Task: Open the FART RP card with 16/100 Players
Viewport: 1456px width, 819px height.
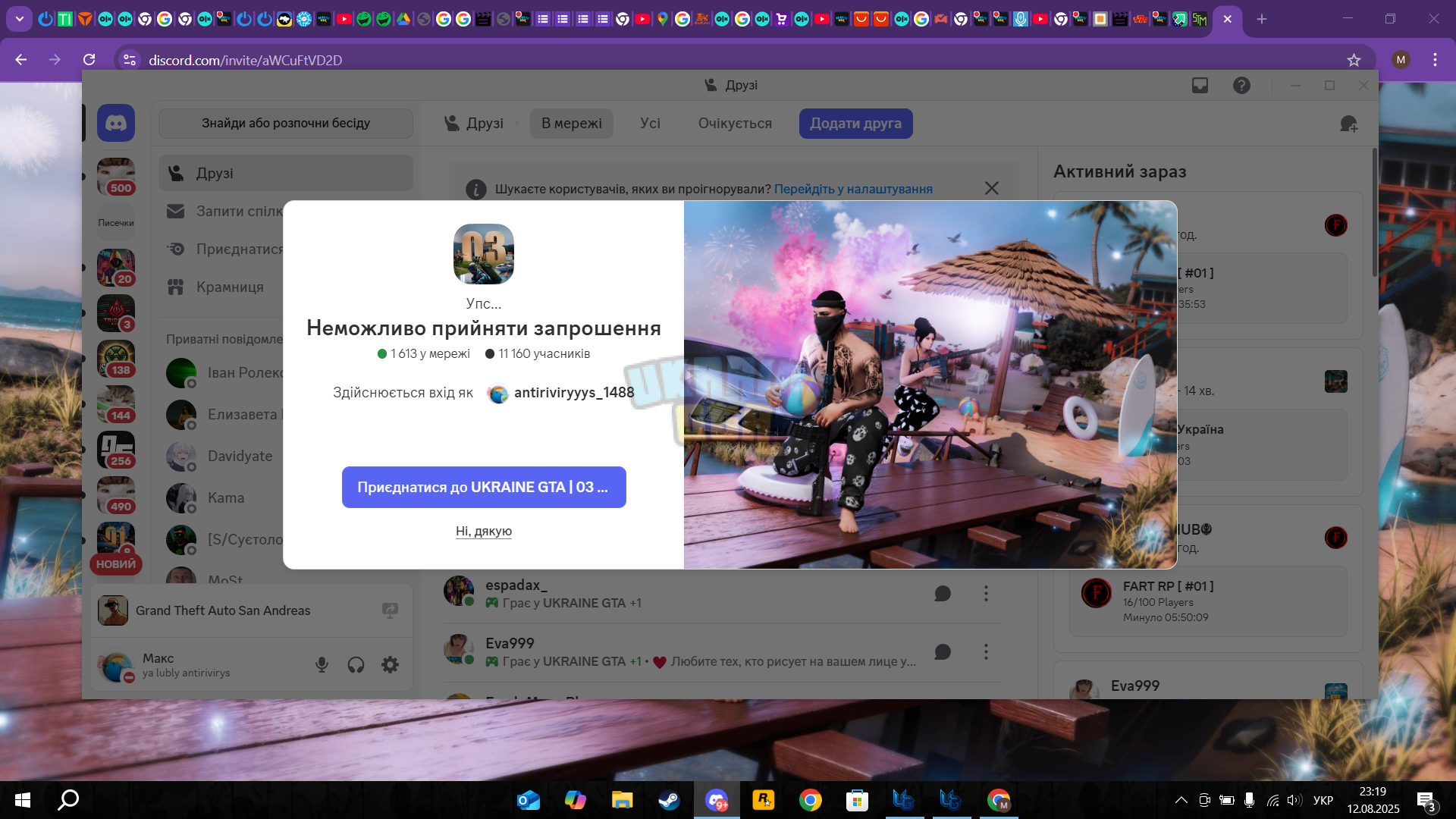Action: click(1208, 601)
